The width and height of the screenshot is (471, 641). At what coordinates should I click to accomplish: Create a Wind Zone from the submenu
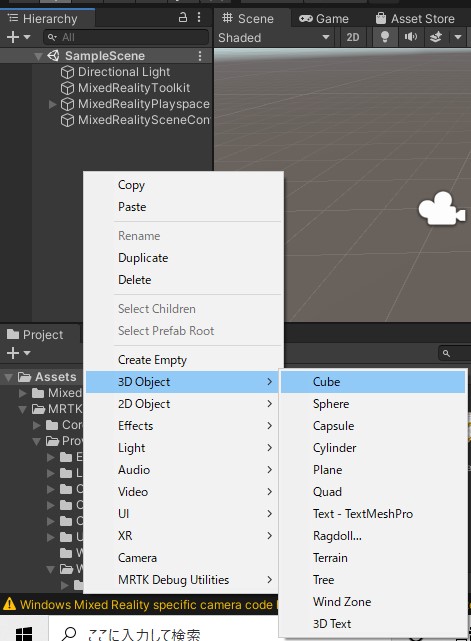(372, 602)
